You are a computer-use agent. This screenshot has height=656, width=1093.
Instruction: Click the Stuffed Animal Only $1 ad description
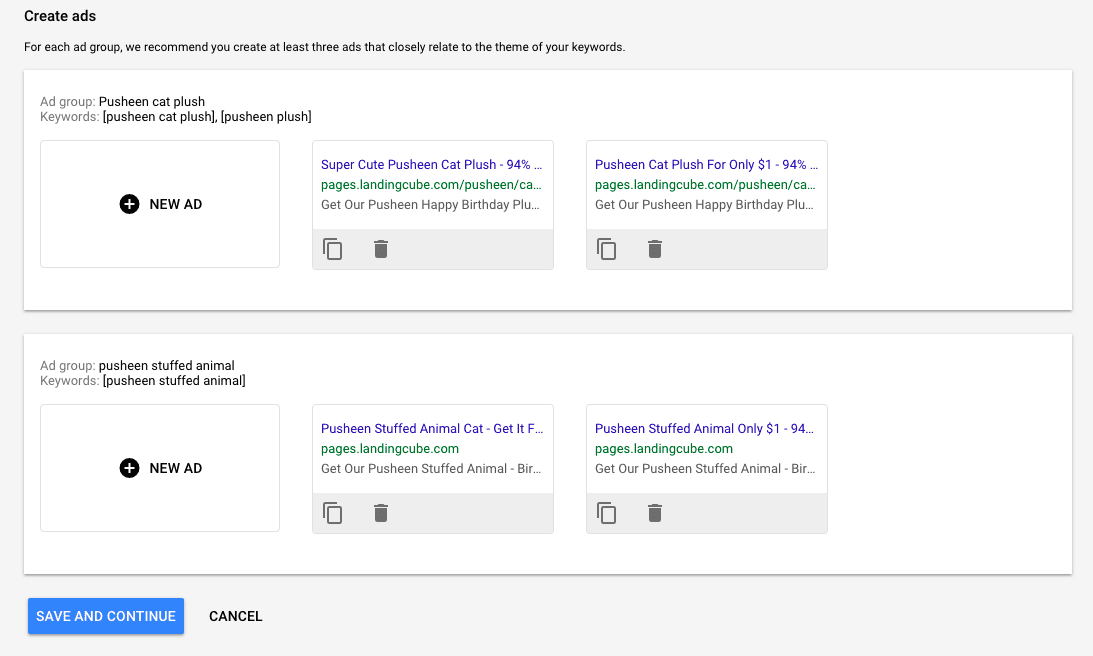click(706, 469)
